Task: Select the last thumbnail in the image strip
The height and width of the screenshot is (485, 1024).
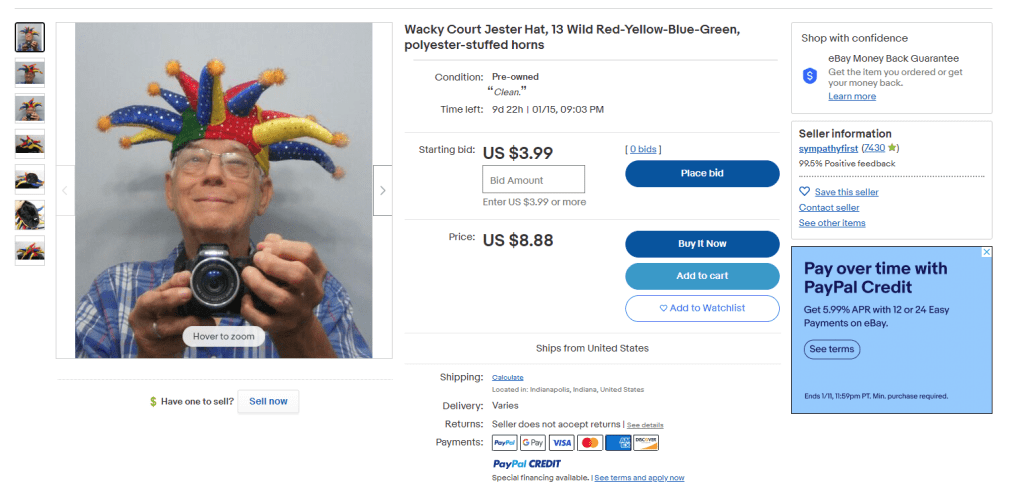Action: pyautogui.click(x=29, y=250)
